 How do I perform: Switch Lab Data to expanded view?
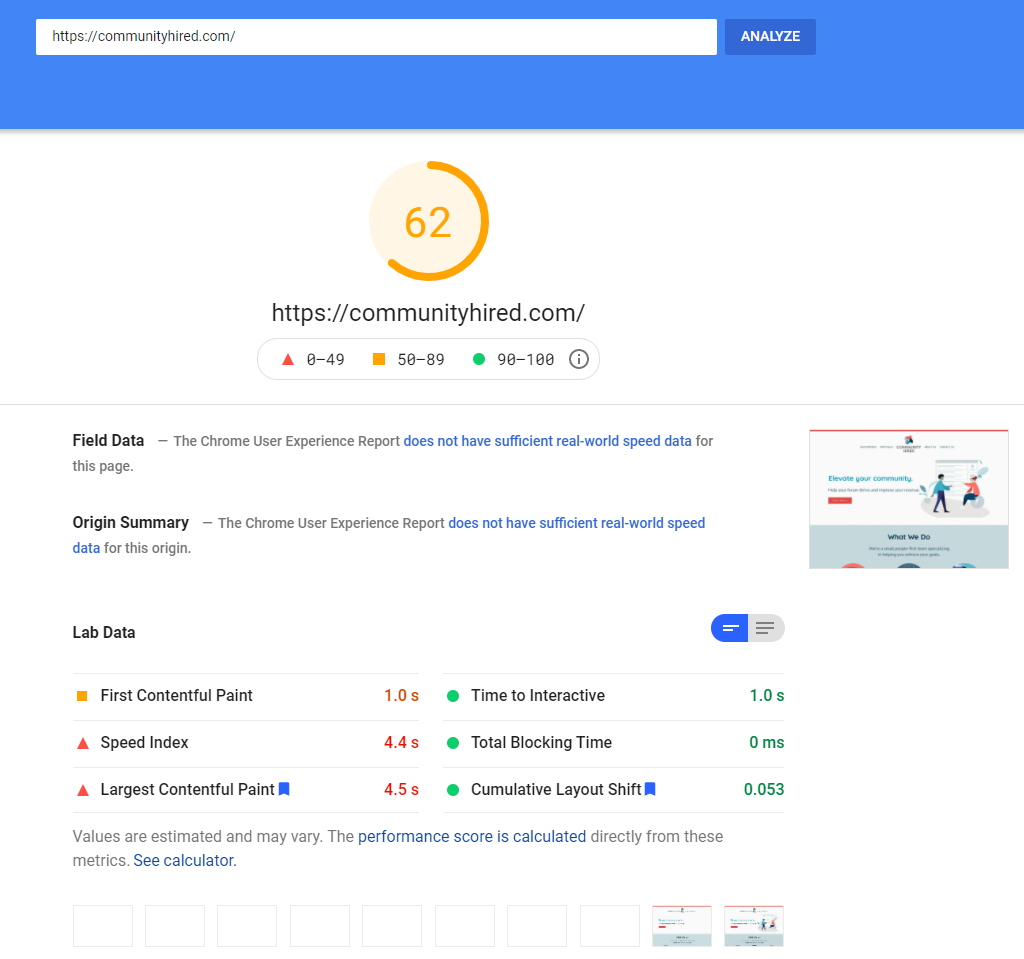pyautogui.click(x=766, y=628)
